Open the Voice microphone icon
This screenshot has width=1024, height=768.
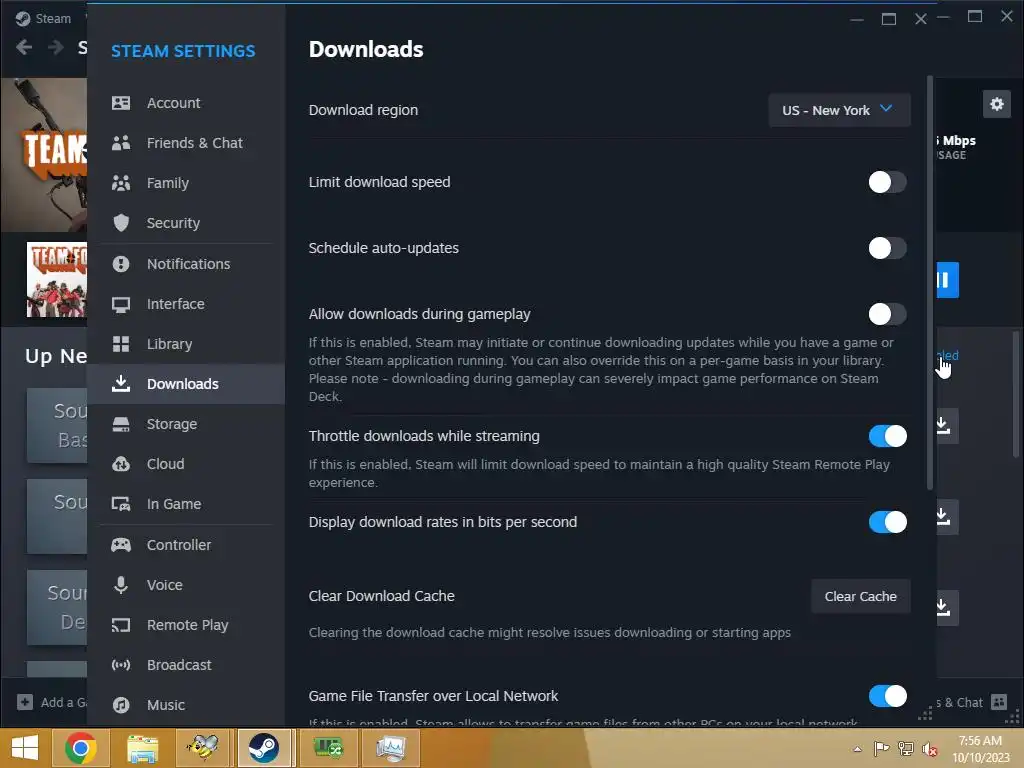(121, 584)
